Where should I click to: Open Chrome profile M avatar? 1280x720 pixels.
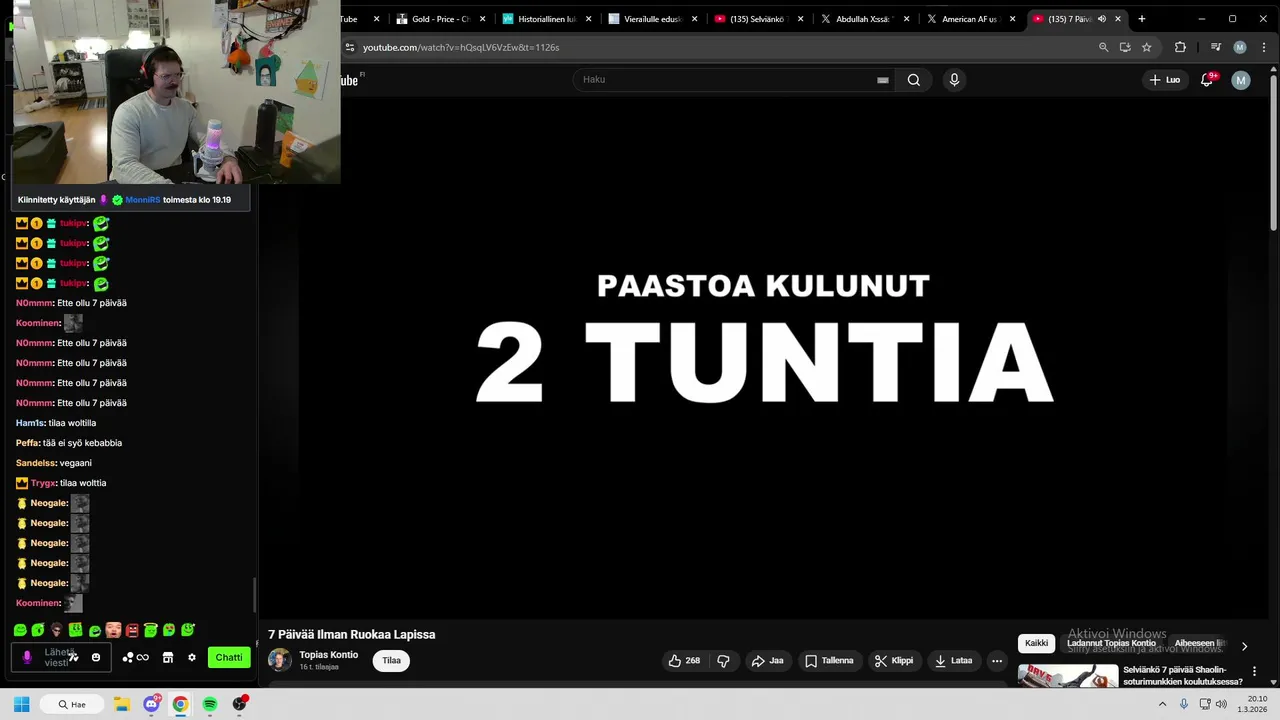point(1240,47)
